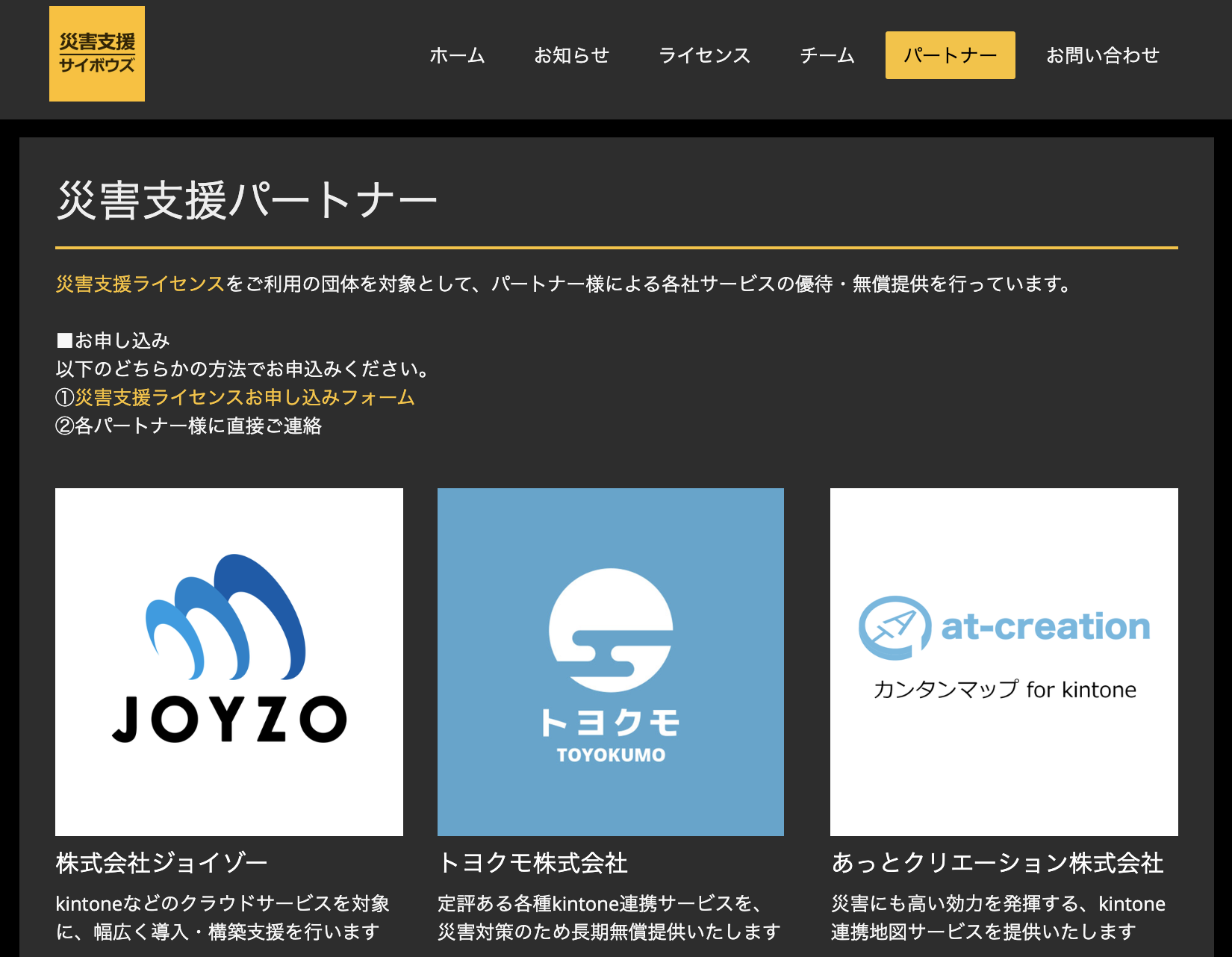The width and height of the screenshot is (1232, 957).
Task: Click the あっとクリエーション株式会社 company title
Action: click(998, 863)
